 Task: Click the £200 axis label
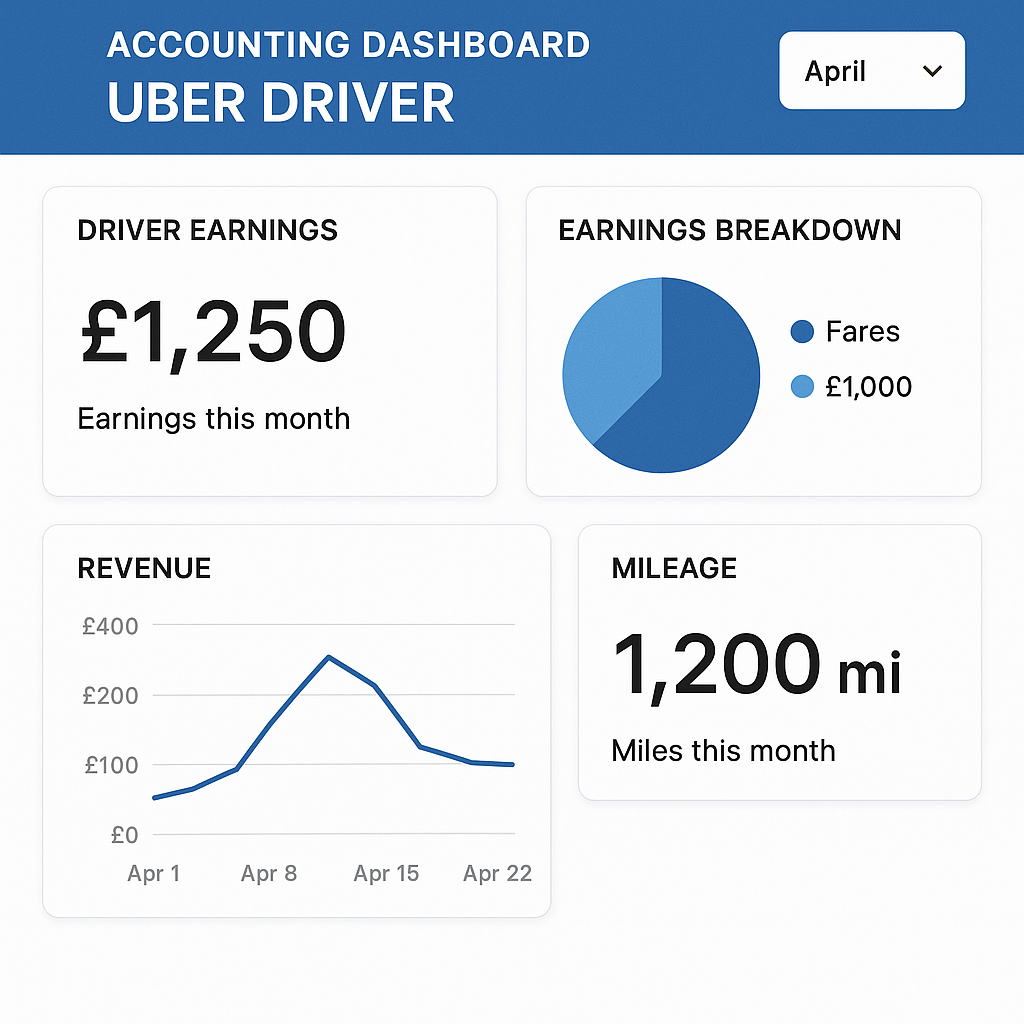(110, 696)
